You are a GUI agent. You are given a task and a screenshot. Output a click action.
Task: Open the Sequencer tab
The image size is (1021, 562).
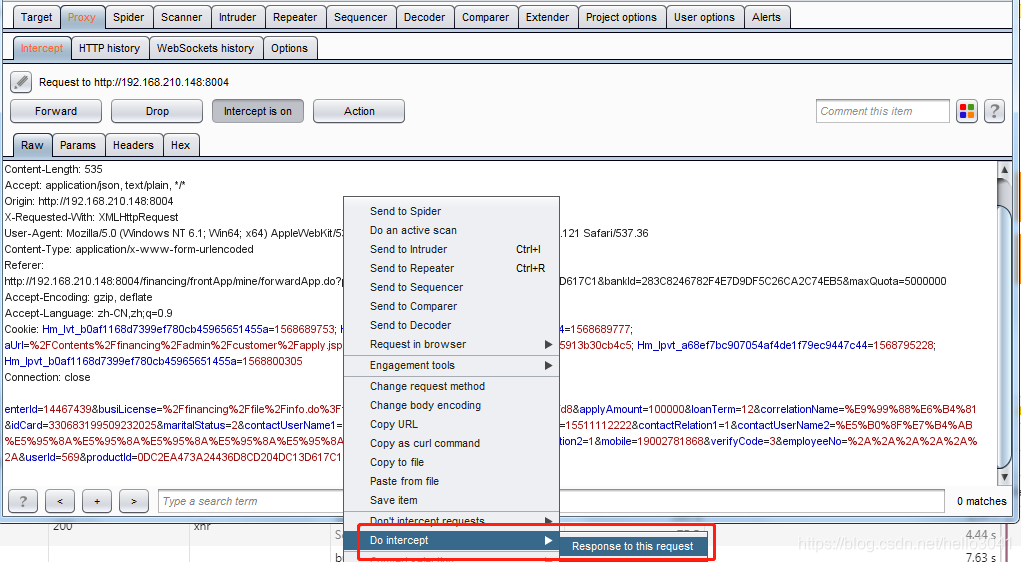pos(360,18)
